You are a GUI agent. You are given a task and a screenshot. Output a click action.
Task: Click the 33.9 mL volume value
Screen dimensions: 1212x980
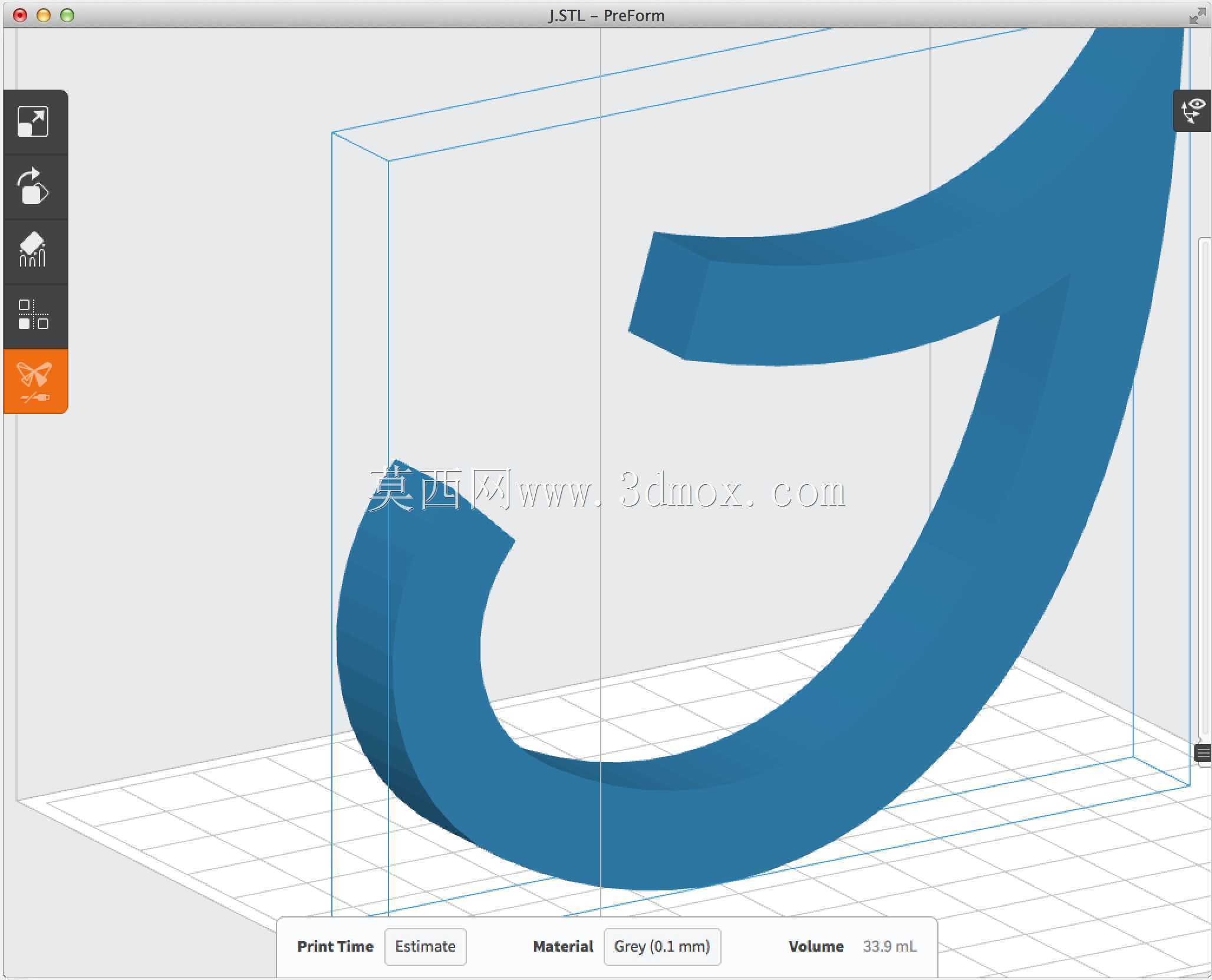[890, 946]
